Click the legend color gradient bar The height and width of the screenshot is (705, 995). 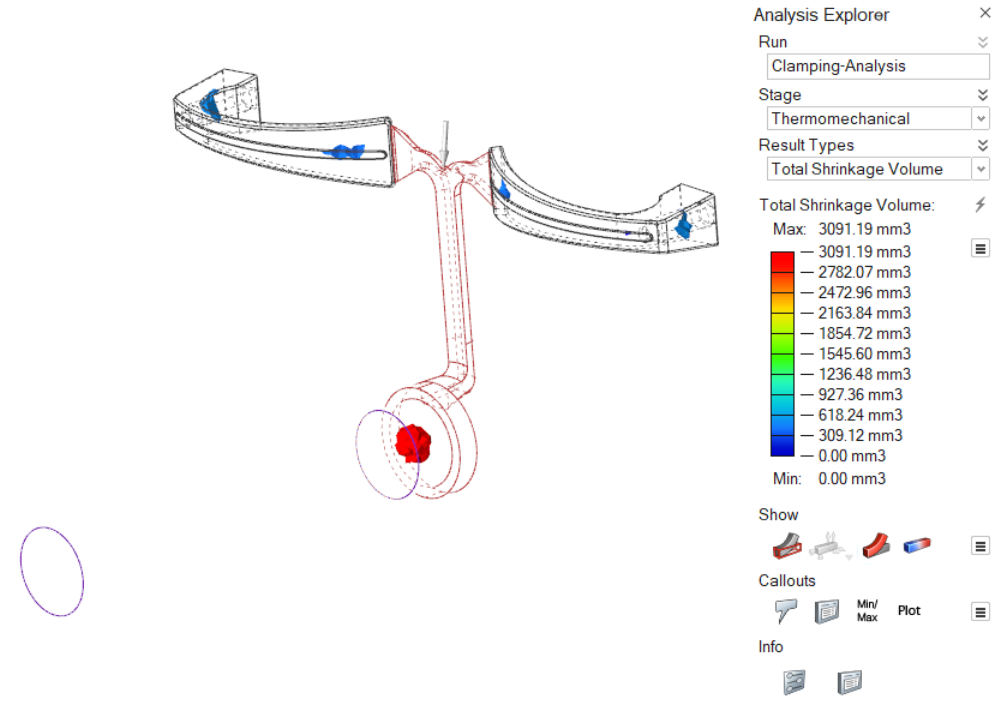[x=782, y=354]
